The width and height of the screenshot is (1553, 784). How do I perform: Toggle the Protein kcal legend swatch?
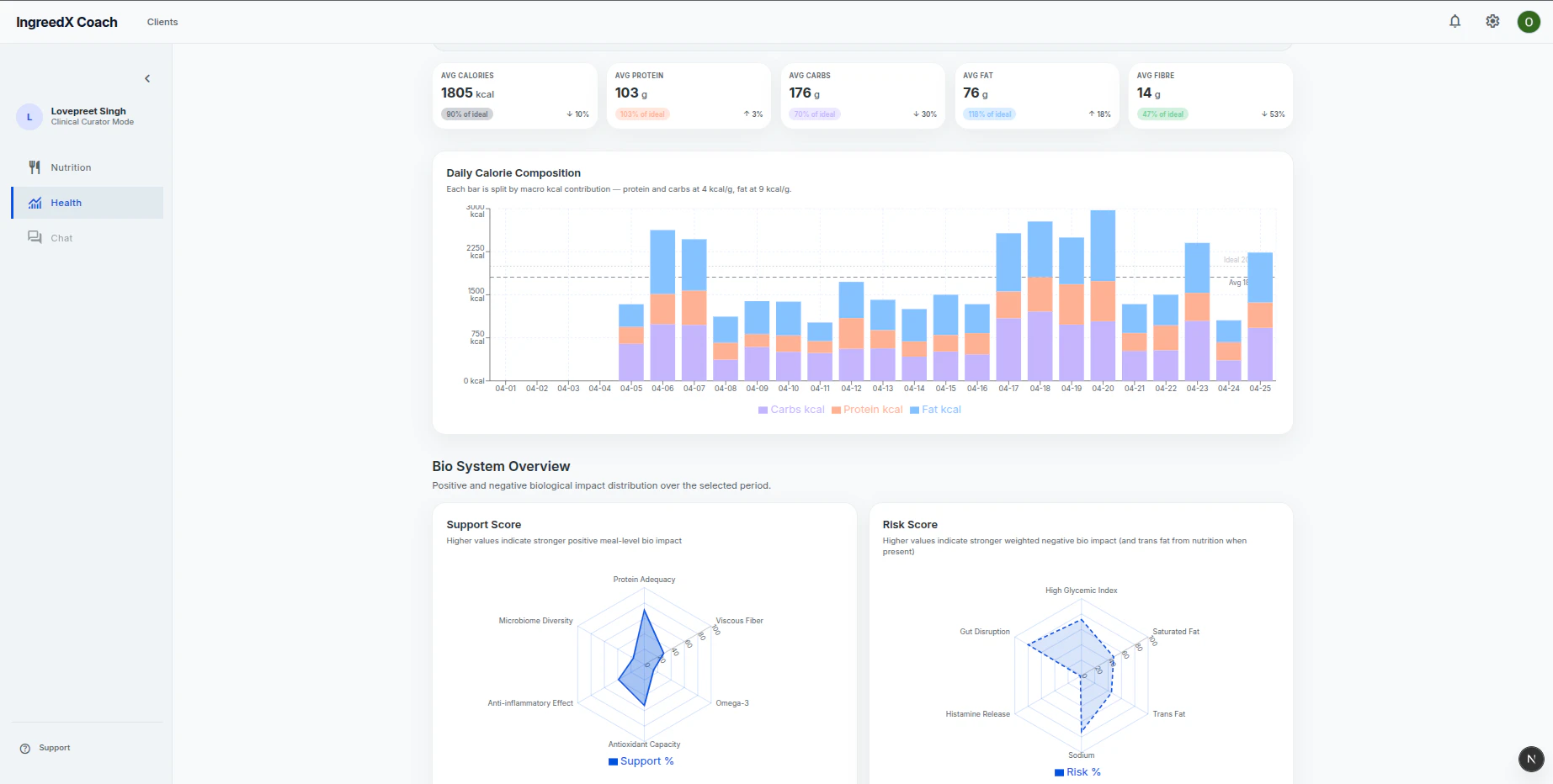tap(836, 411)
